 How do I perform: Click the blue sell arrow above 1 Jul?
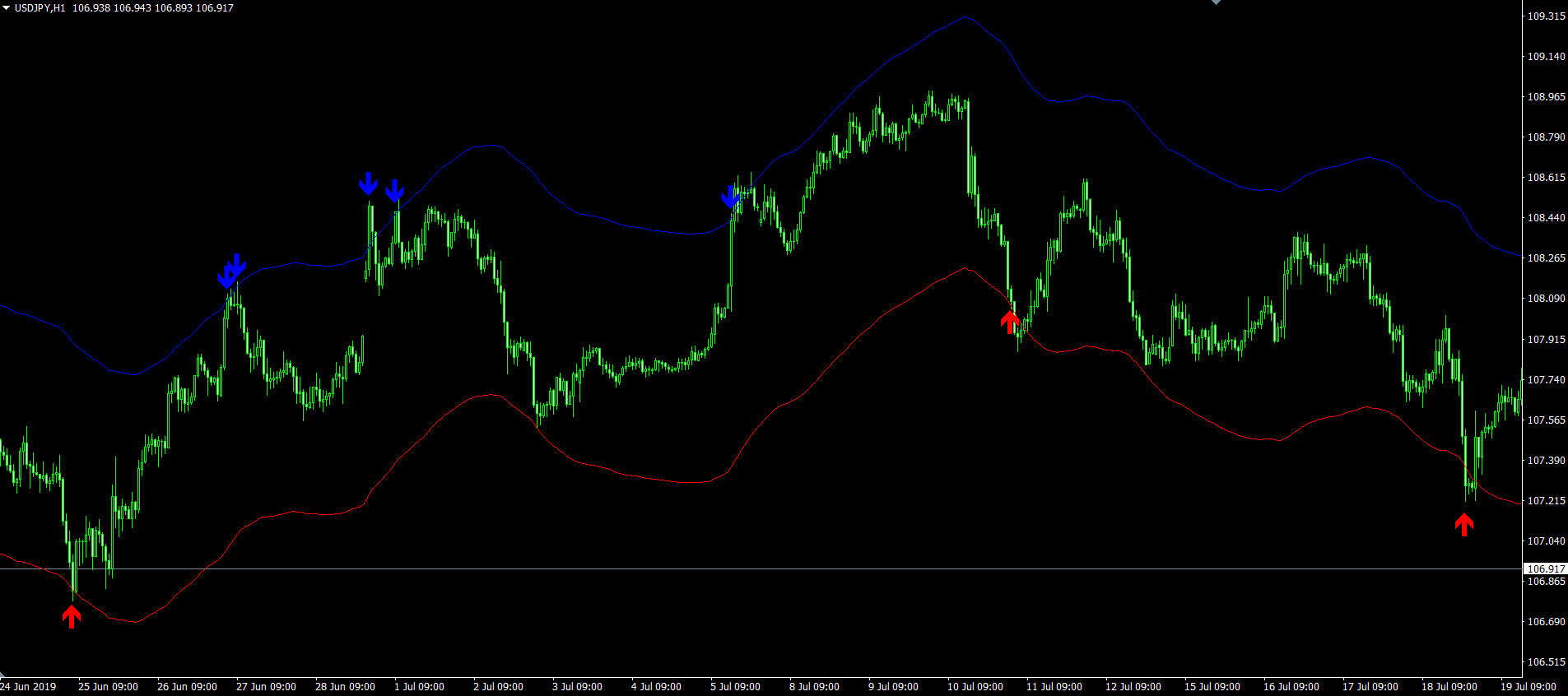[395, 190]
